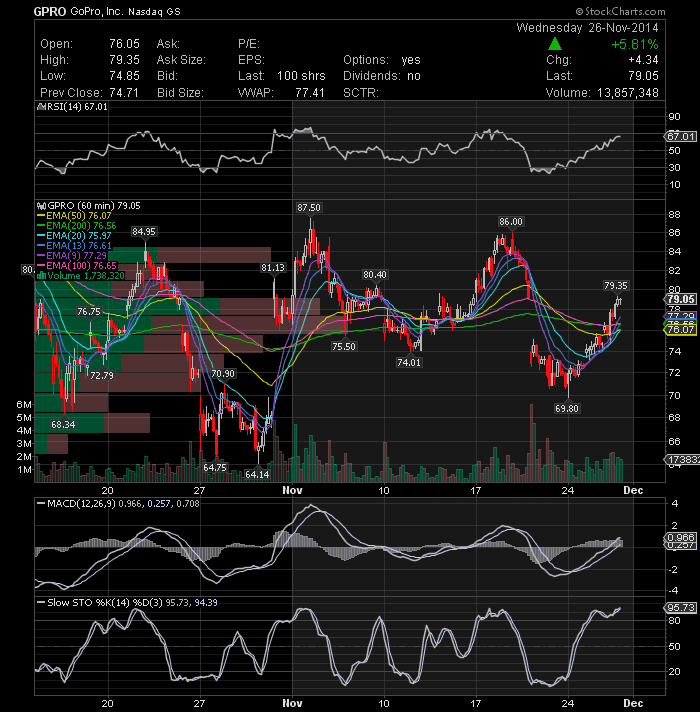Click the Dividends no entry
700x712 pixels.
pos(382,76)
